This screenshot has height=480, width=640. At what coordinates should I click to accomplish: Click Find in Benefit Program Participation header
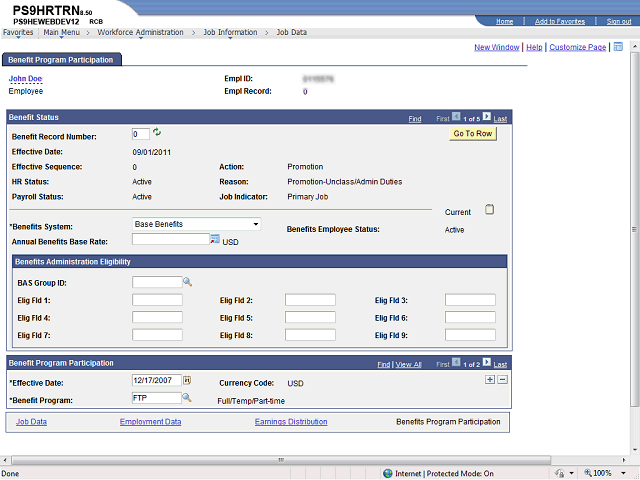pos(384,364)
